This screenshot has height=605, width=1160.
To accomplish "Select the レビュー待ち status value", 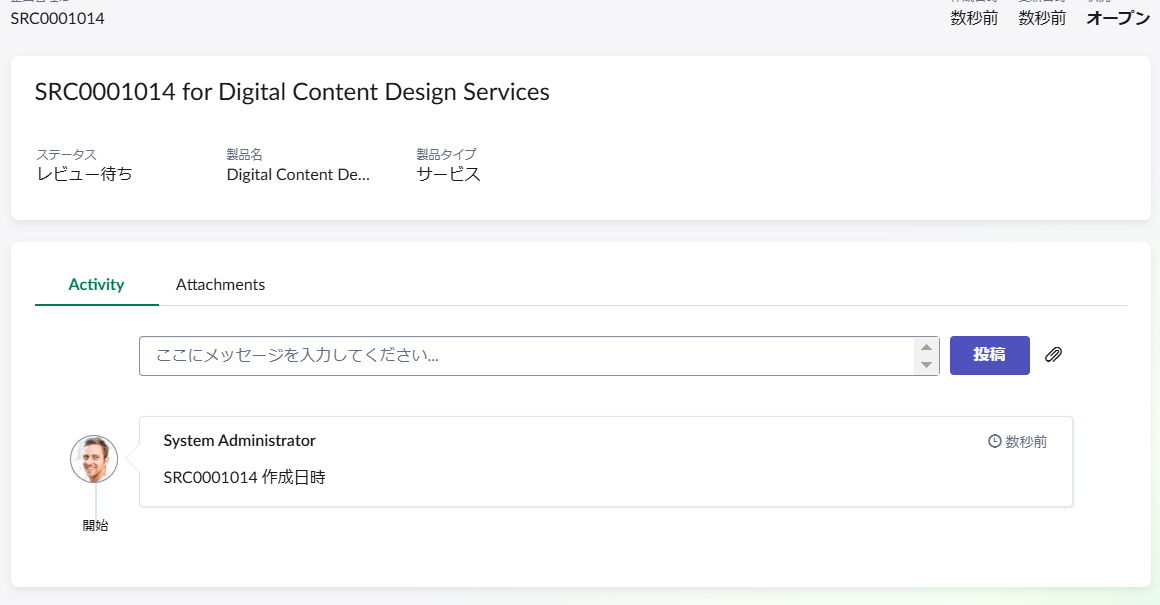I will pyautogui.click(x=84, y=174).
